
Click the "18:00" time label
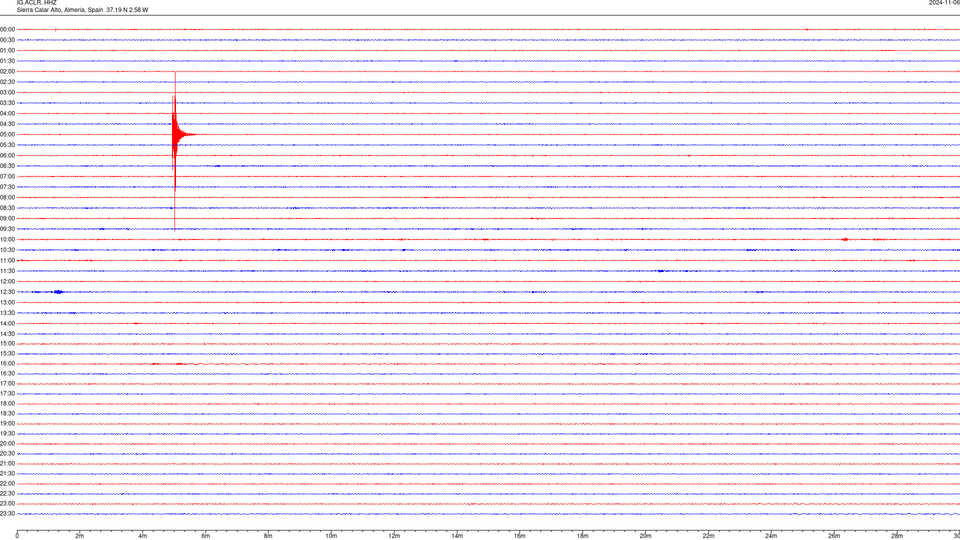pyautogui.click(x=8, y=403)
